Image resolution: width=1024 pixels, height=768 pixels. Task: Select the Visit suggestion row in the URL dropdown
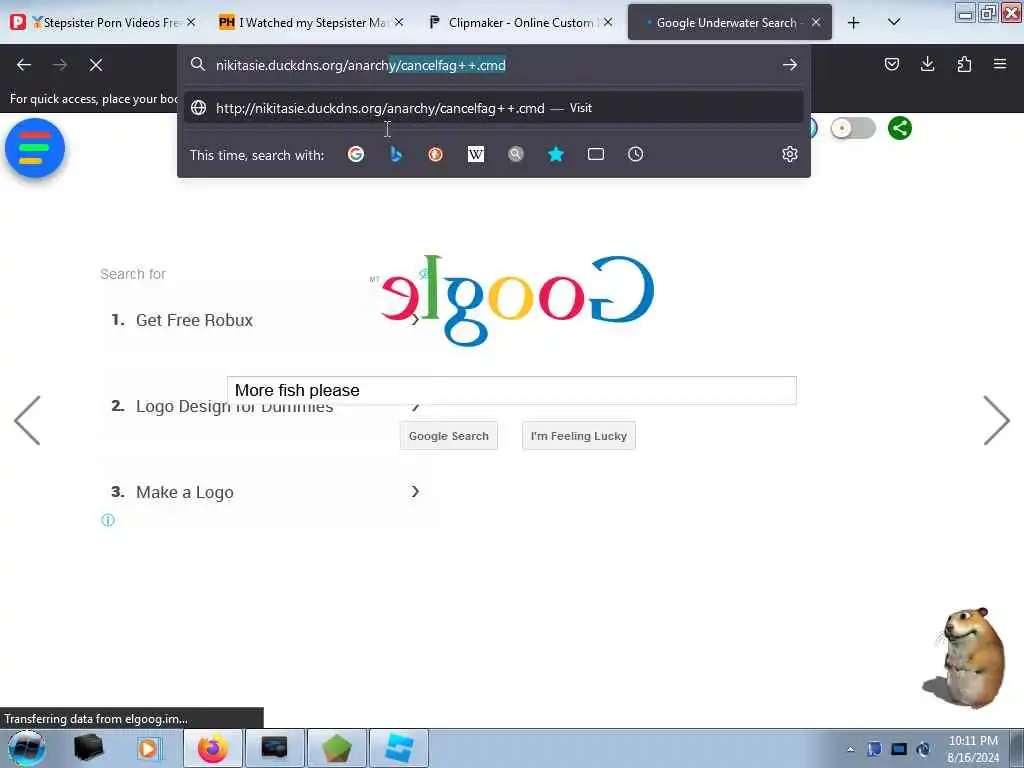click(494, 108)
